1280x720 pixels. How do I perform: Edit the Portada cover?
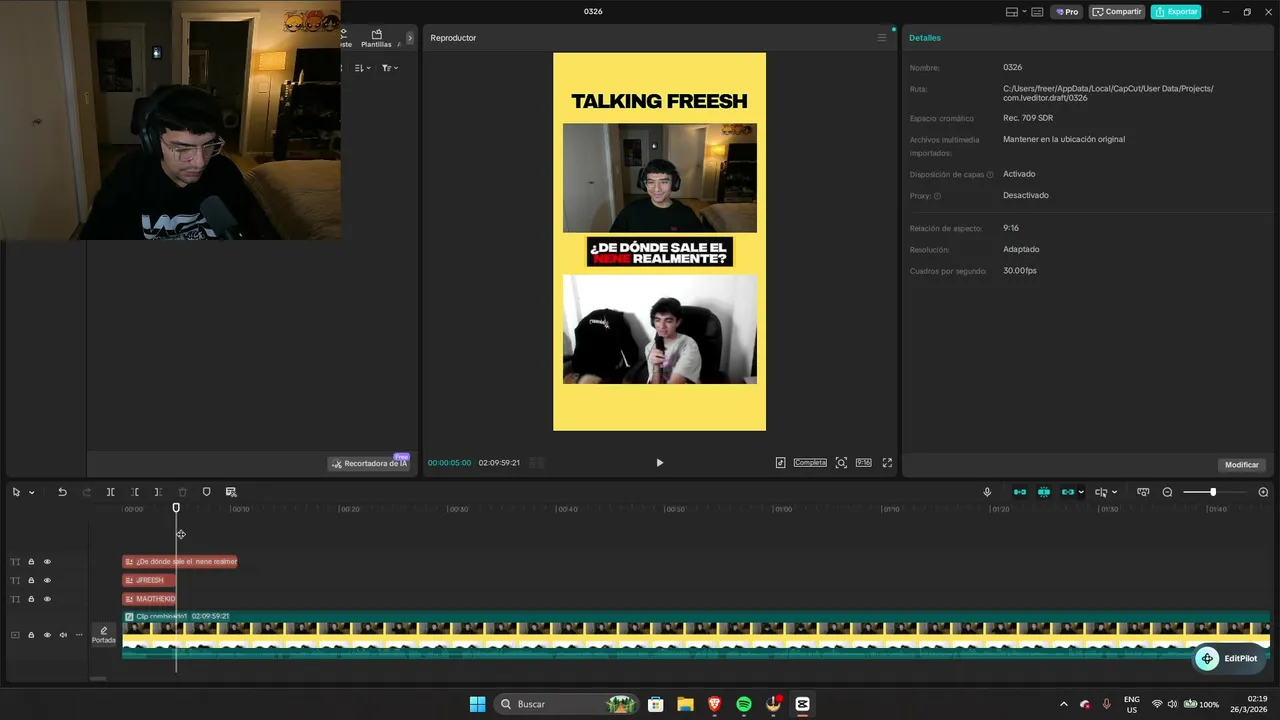click(x=104, y=635)
